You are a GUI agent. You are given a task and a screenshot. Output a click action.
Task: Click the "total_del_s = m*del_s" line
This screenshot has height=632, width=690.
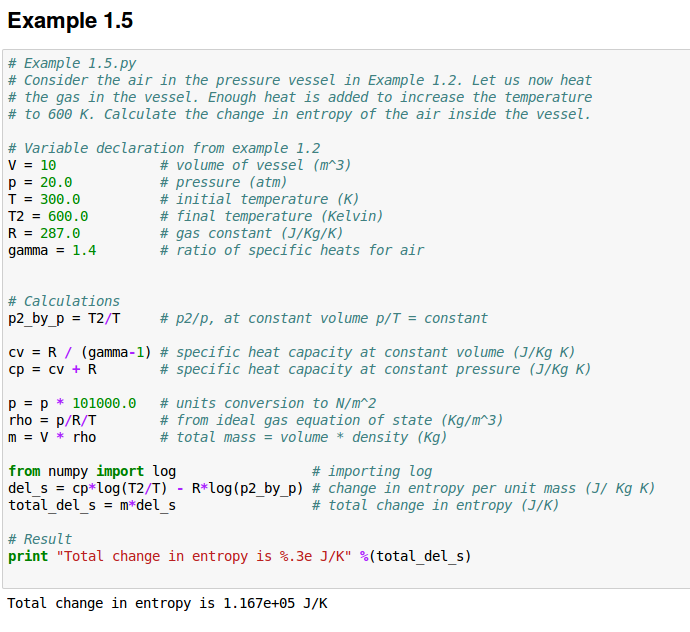[x=92, y=505]
